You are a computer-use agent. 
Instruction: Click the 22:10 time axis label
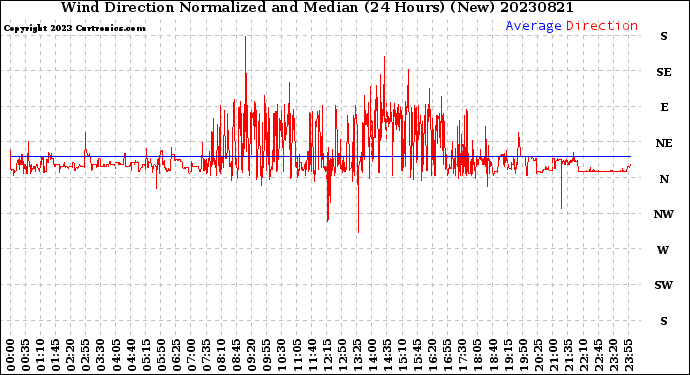(584, 355)
